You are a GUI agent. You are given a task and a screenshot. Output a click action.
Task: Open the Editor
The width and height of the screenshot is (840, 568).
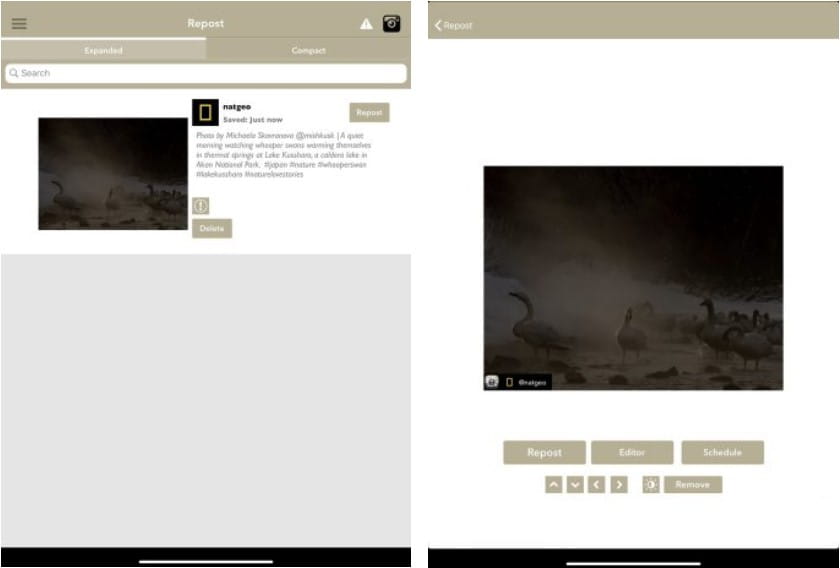[x=632, y=453]
